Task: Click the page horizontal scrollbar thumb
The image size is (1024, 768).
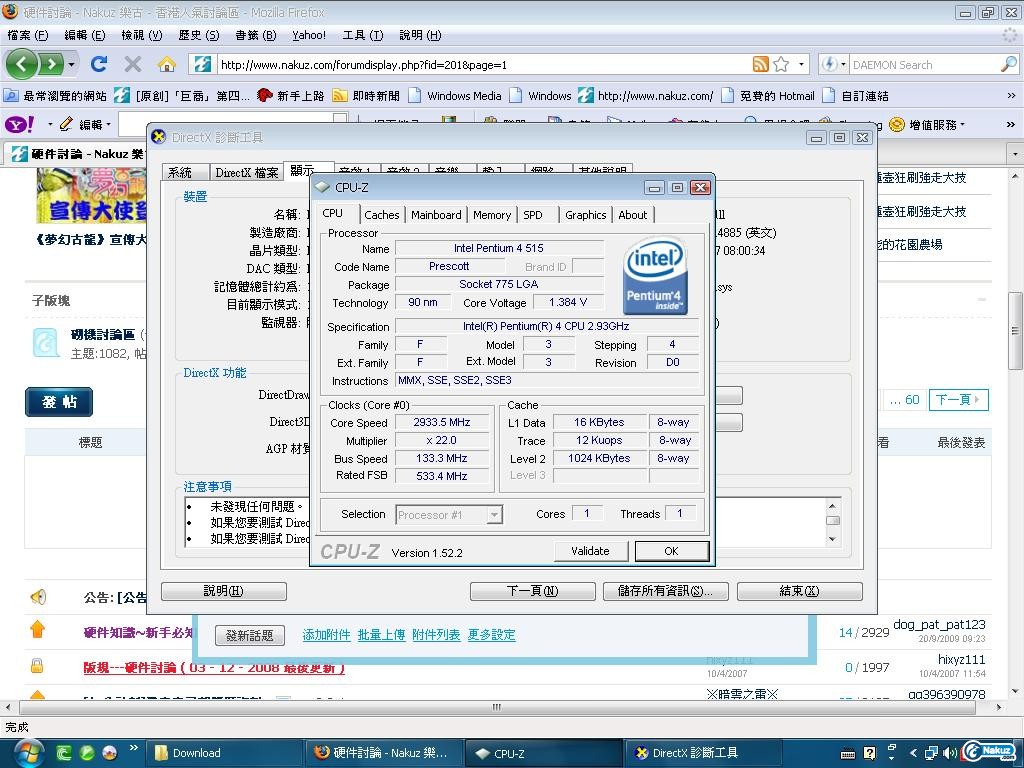Action: coord(496,707)
